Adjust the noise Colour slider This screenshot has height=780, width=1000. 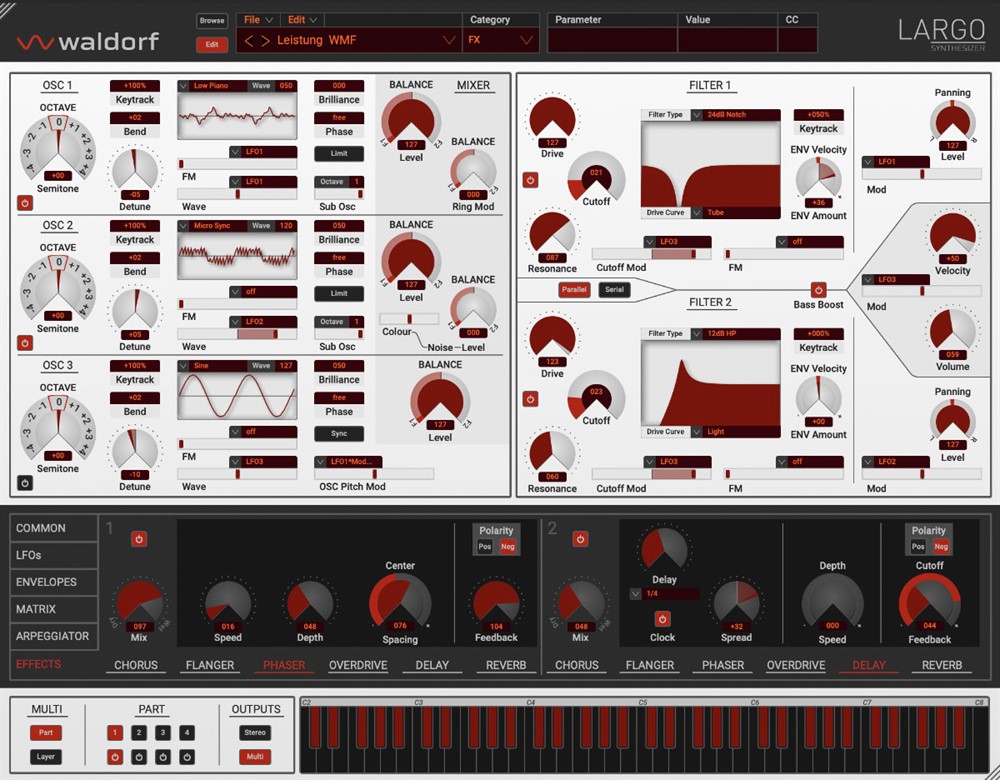[409, 318]
